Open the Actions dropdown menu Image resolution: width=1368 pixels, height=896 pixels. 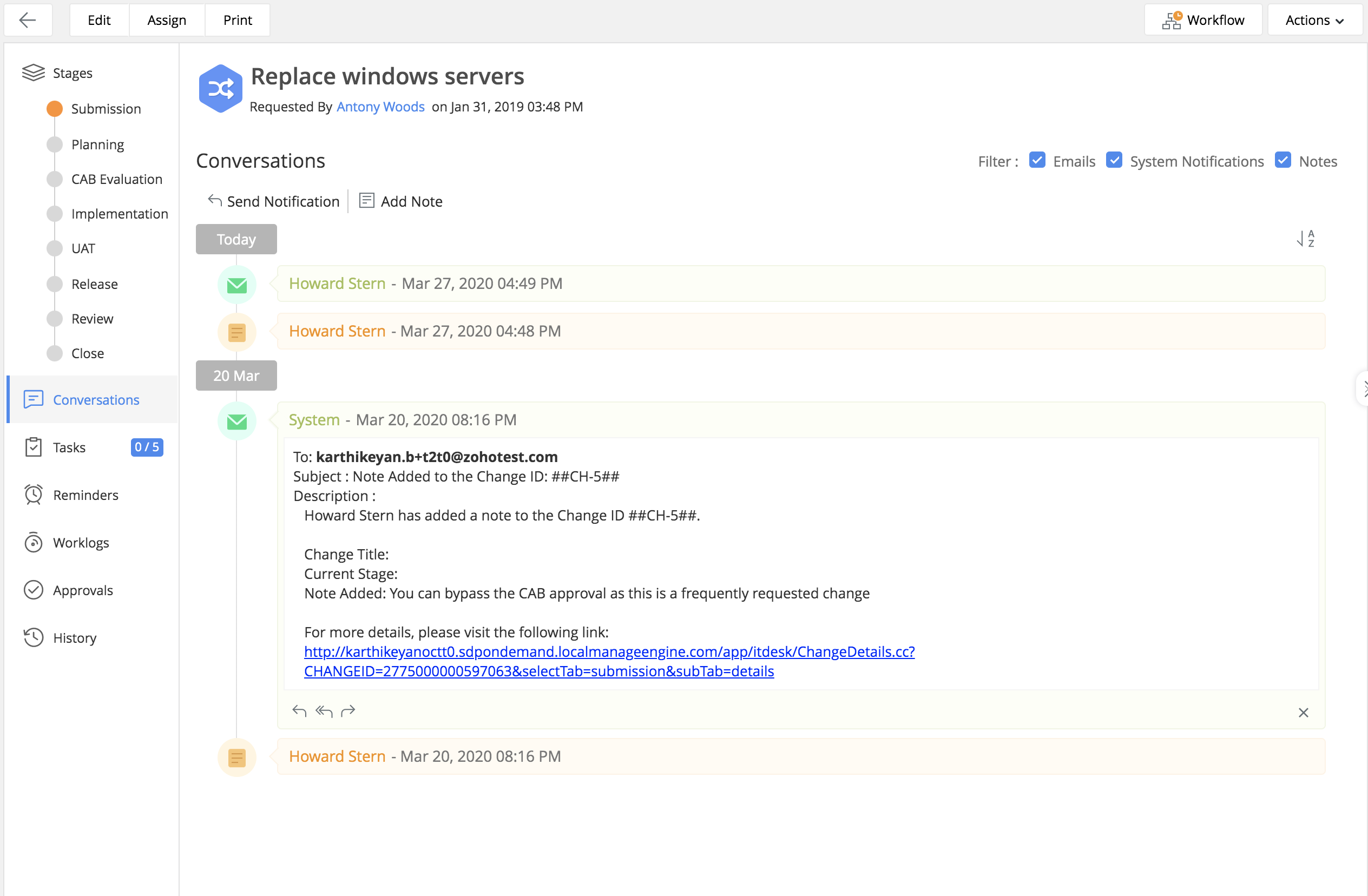coord(1314,20)
